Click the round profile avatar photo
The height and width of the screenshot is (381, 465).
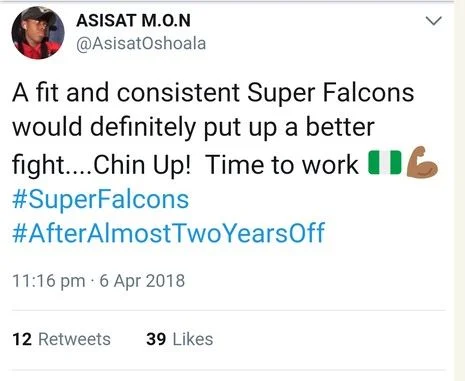click(x=38, y=32)
